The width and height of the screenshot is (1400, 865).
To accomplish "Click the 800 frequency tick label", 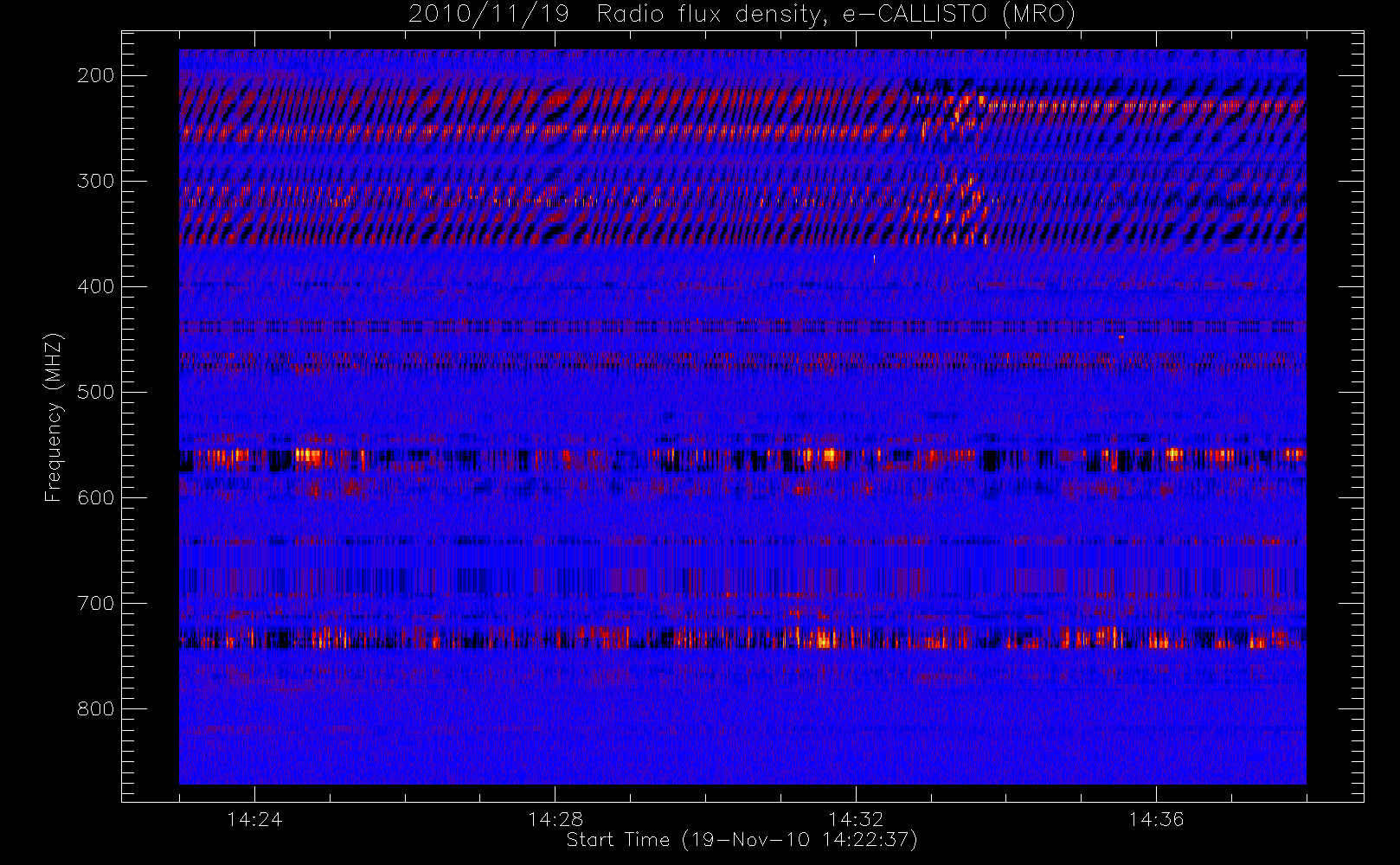I will point(95,708).
